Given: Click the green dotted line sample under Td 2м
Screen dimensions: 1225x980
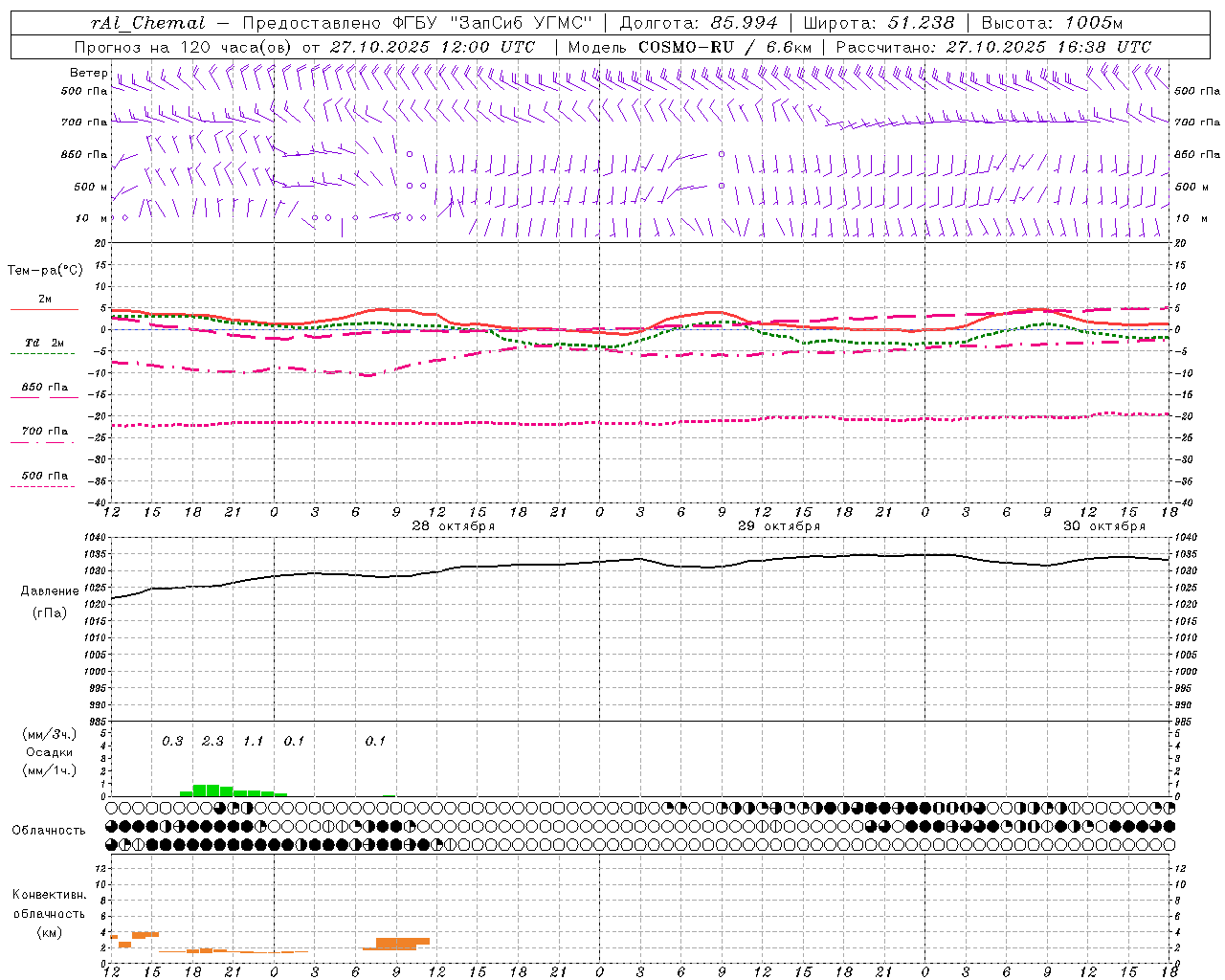Looking at the screenshot, I should point(43,354).
